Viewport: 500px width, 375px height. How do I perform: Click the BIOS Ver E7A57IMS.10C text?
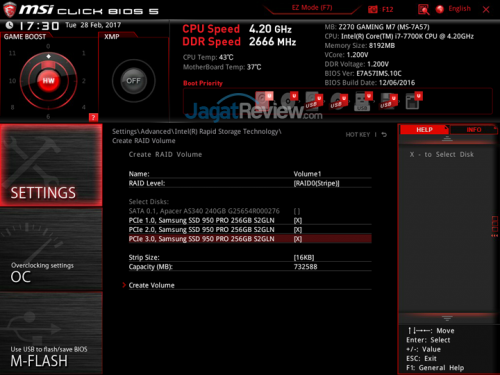363,73
